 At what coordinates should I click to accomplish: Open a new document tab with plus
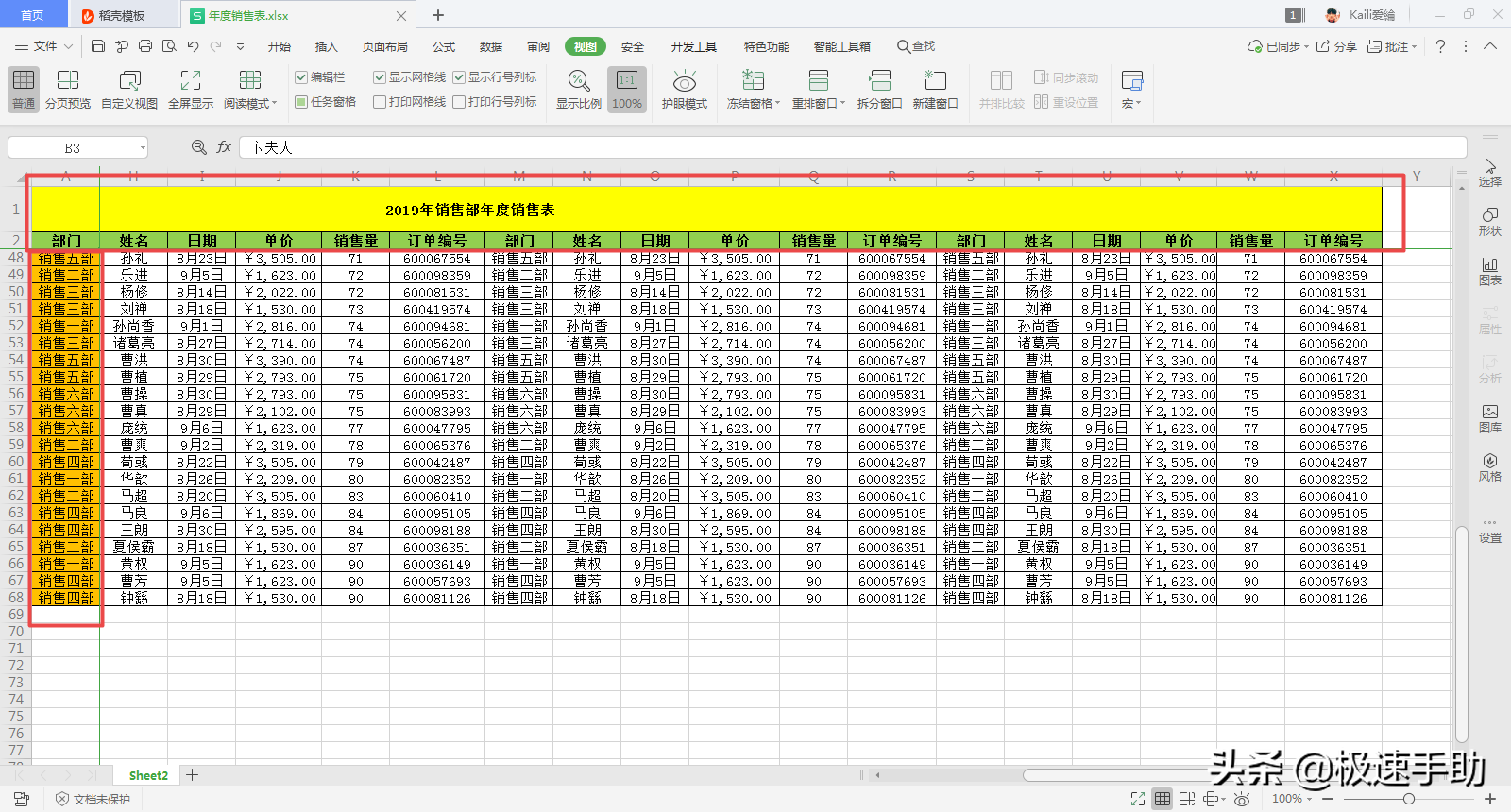coord(438,15)
